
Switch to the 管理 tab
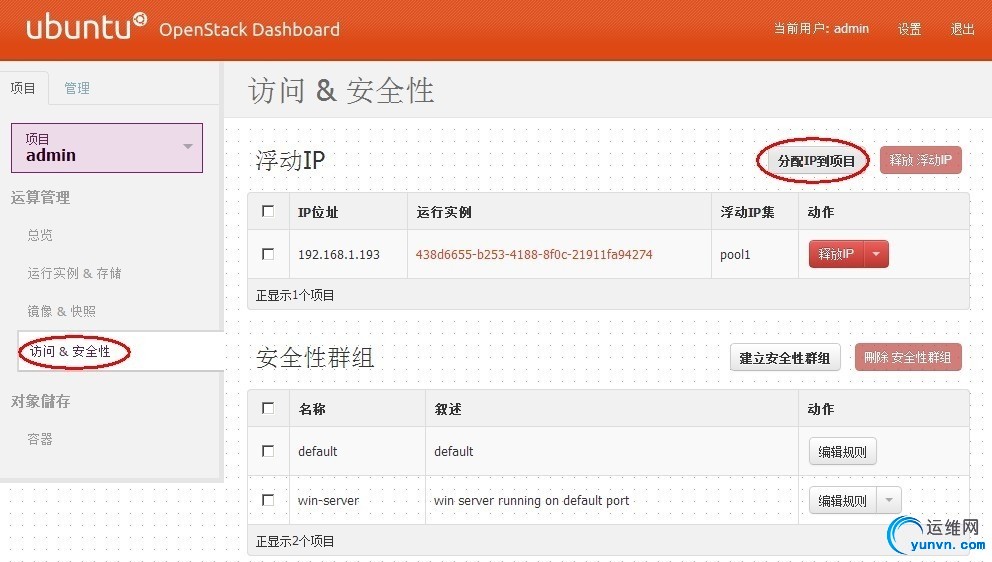(x=77, y=88)
